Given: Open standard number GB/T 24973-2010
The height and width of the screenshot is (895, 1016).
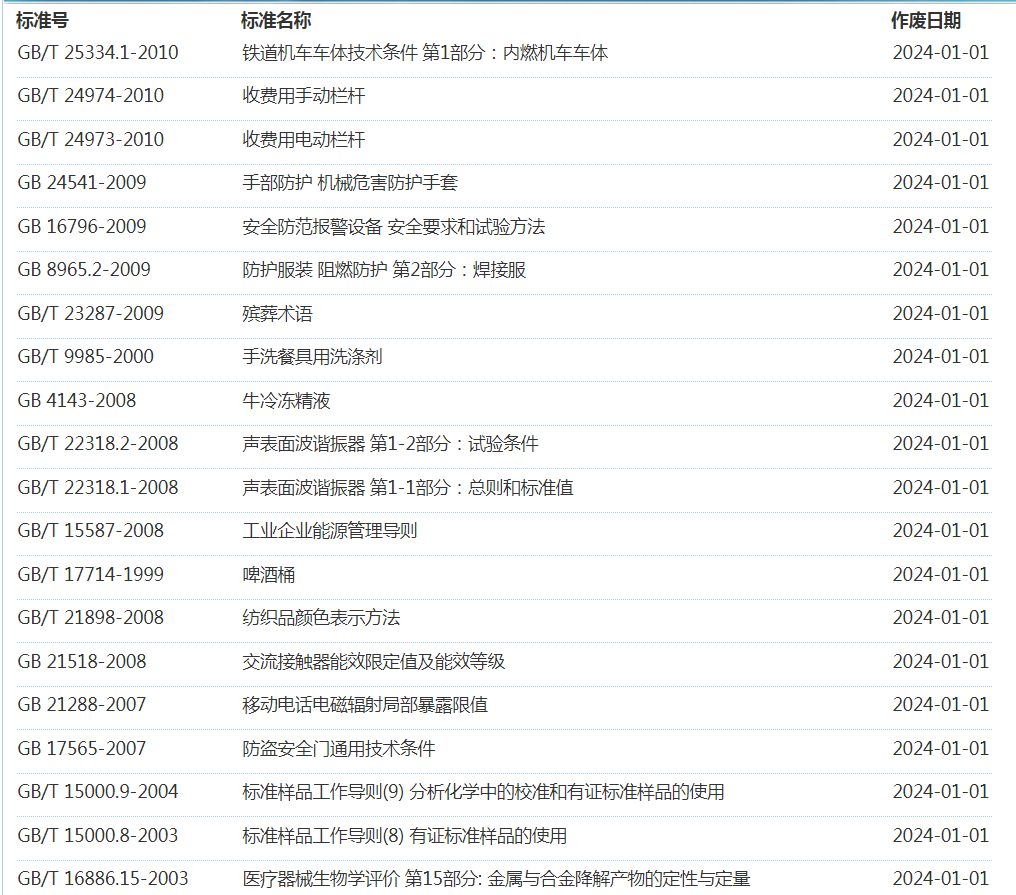Looking at the screenshot, I should (91, 140).
